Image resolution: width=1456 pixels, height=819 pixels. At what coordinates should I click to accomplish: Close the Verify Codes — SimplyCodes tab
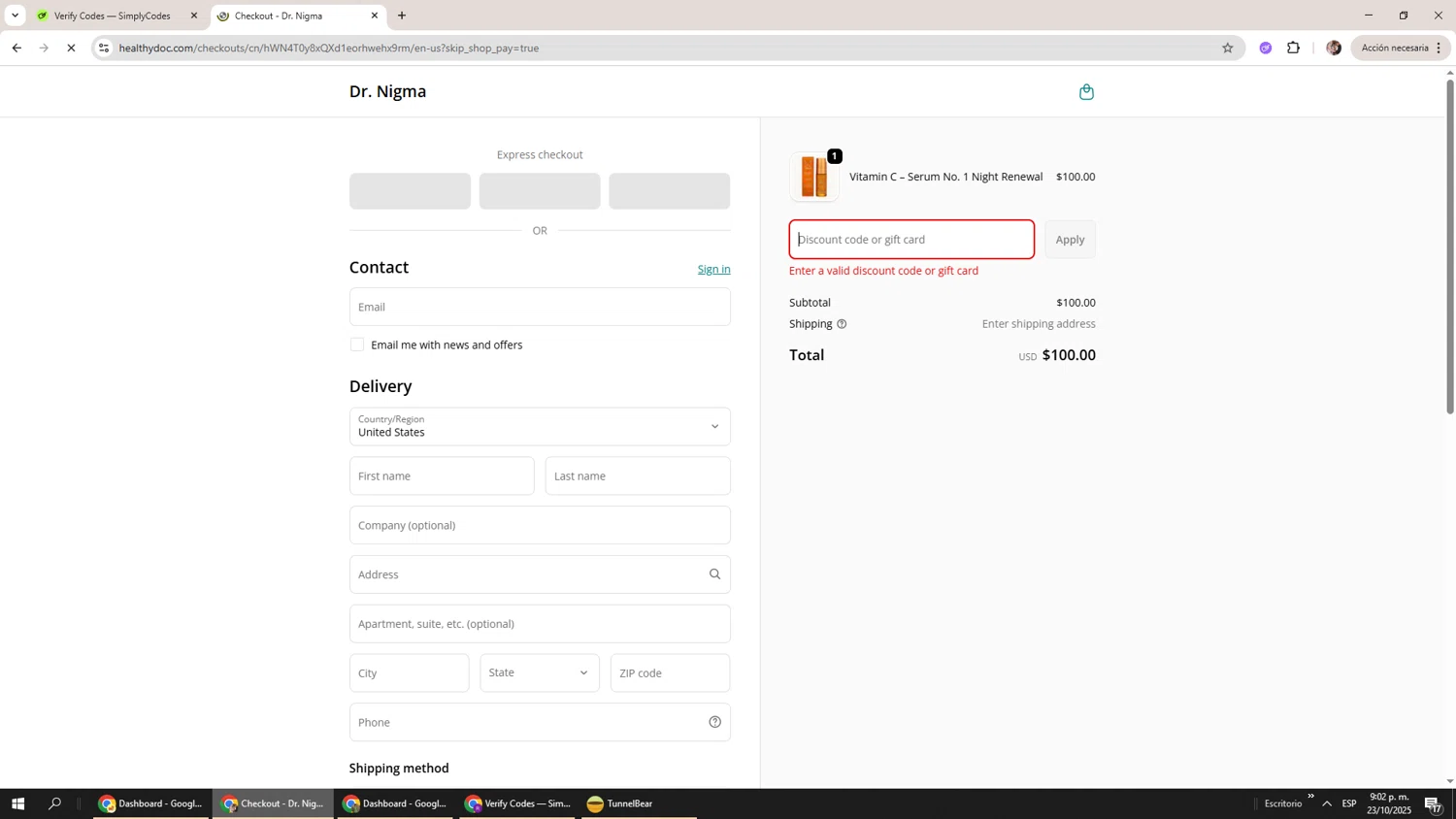point(193,16)
